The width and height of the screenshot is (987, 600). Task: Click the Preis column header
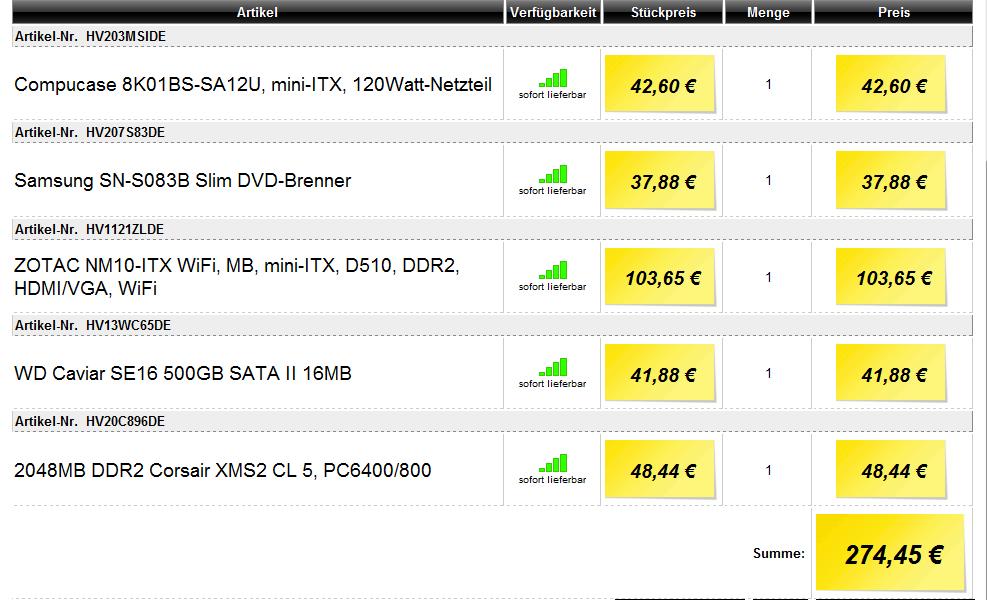pyautogui.click(x=893, y=12)
